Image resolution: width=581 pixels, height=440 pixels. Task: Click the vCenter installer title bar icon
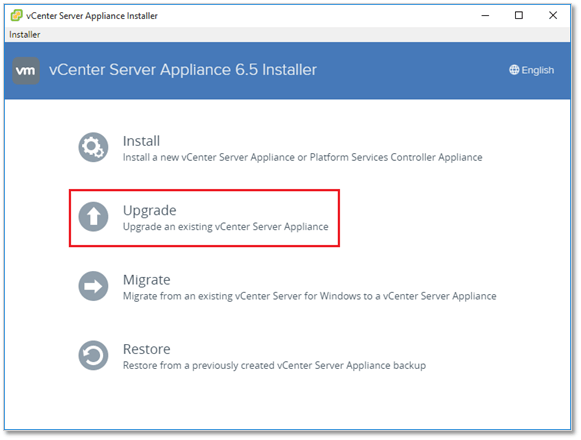[x=16, y=15]
